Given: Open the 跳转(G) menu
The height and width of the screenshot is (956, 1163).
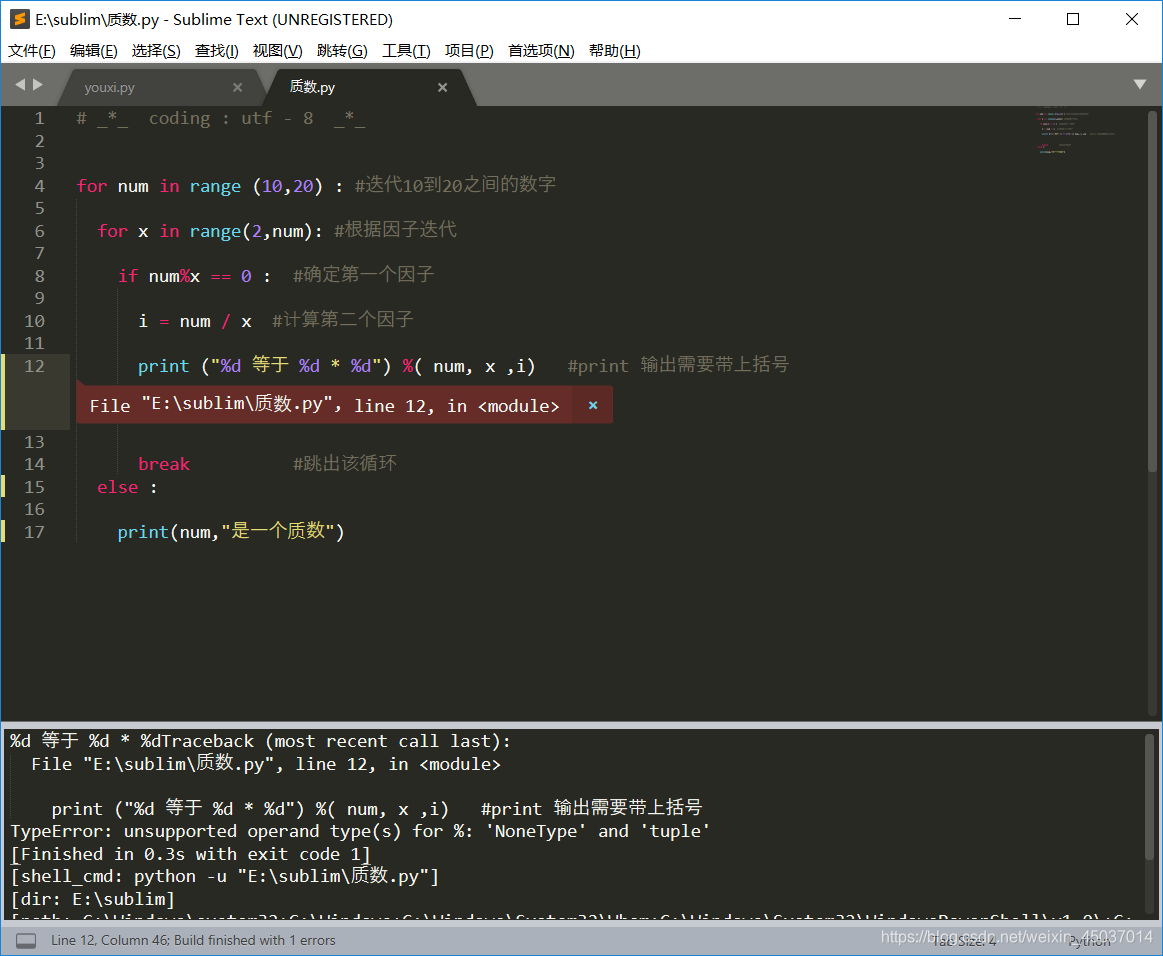Looking at the screenshot, I should point(342,50).
